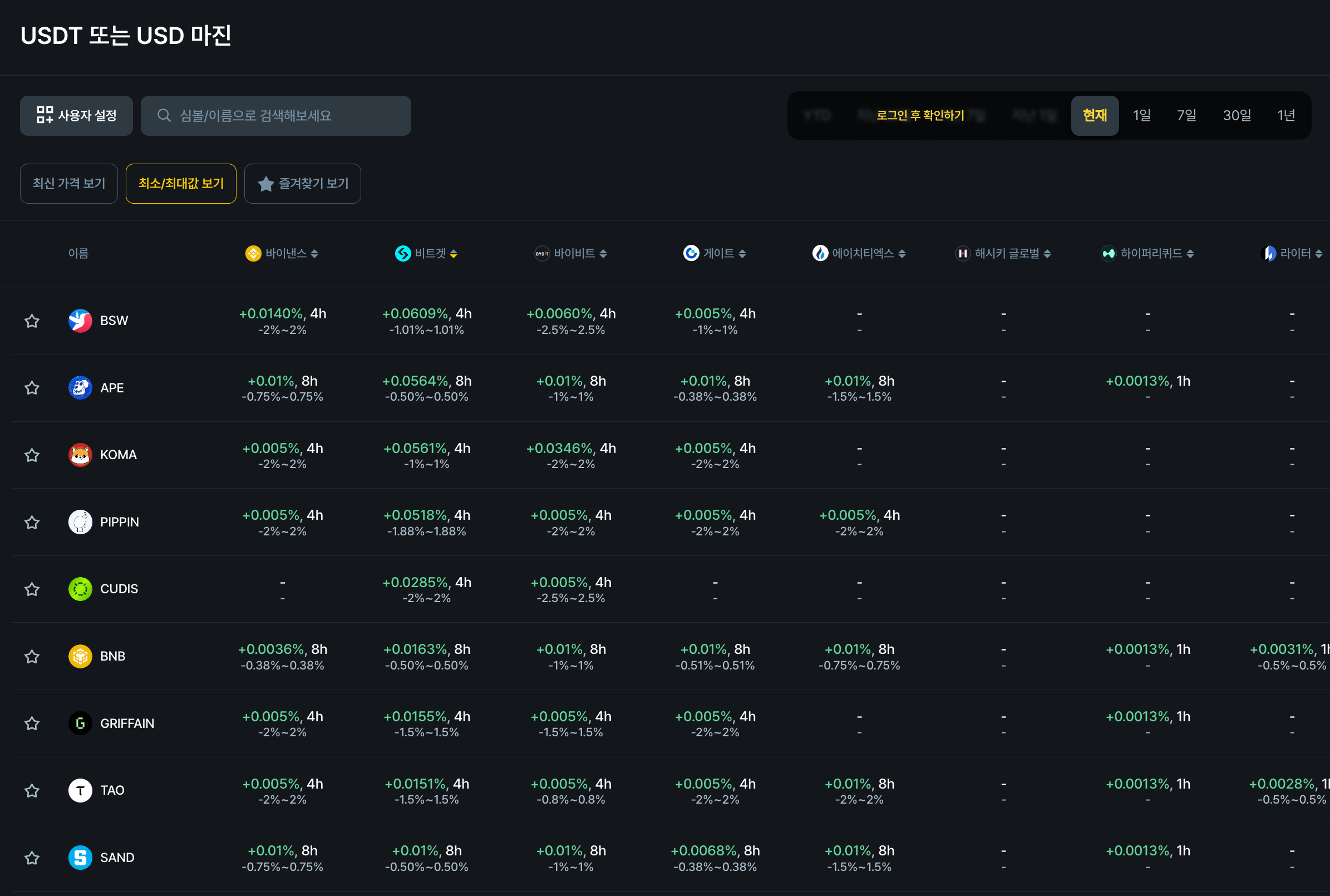This screenshot has height=896, width=1330.
Task: Click the BNB yellow coin icon
Action: pos(80,656)
